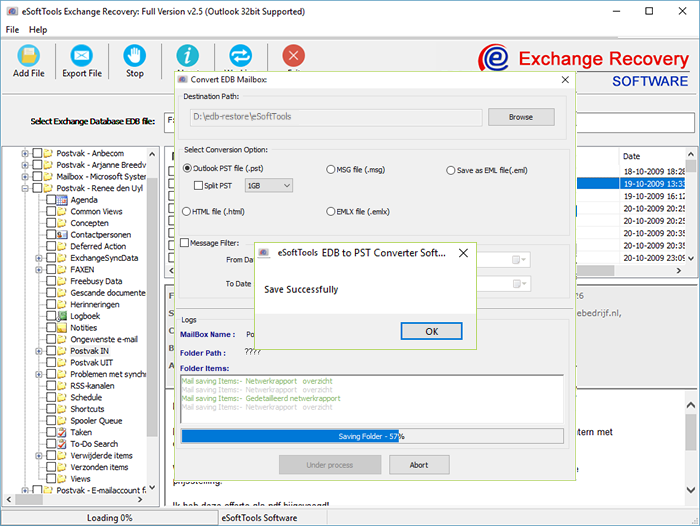Collapse the Postvak - Renee den Uyl mailbox
Image resolution: width=700 pixels, height=526 pixels.
(25, 188)
